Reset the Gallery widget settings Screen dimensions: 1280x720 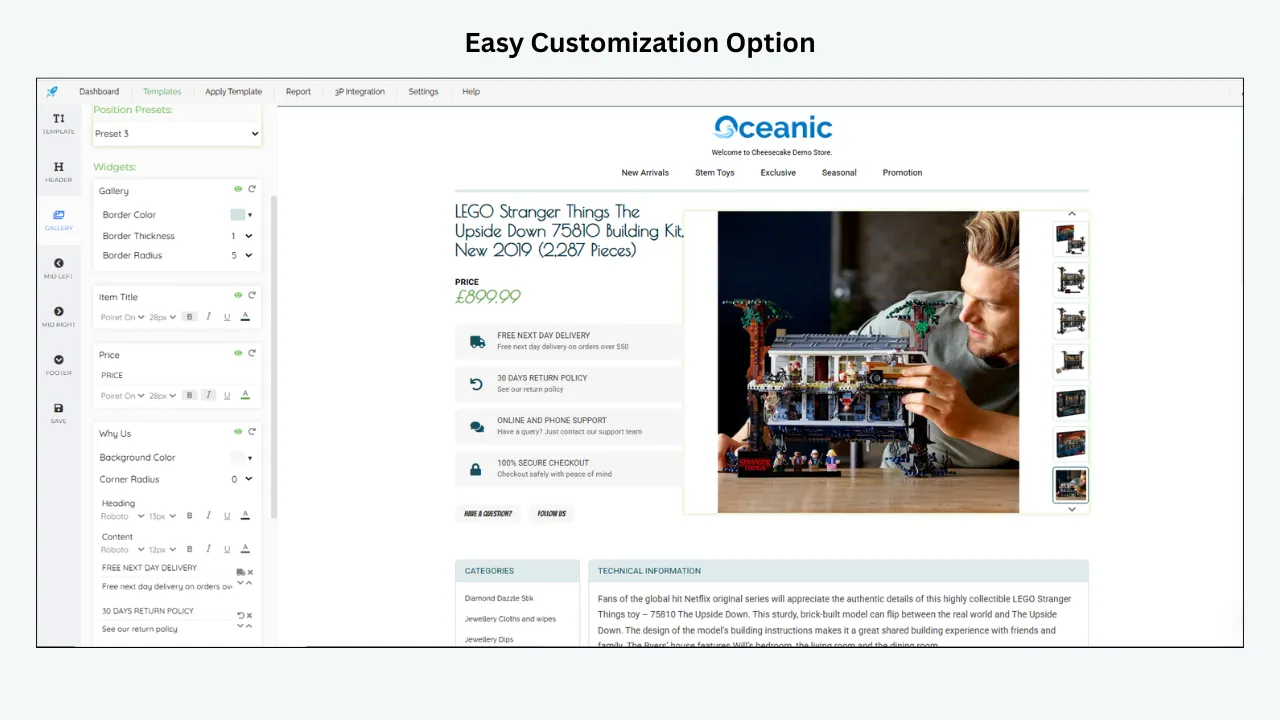pyautogui.click(x=252, y=189)
